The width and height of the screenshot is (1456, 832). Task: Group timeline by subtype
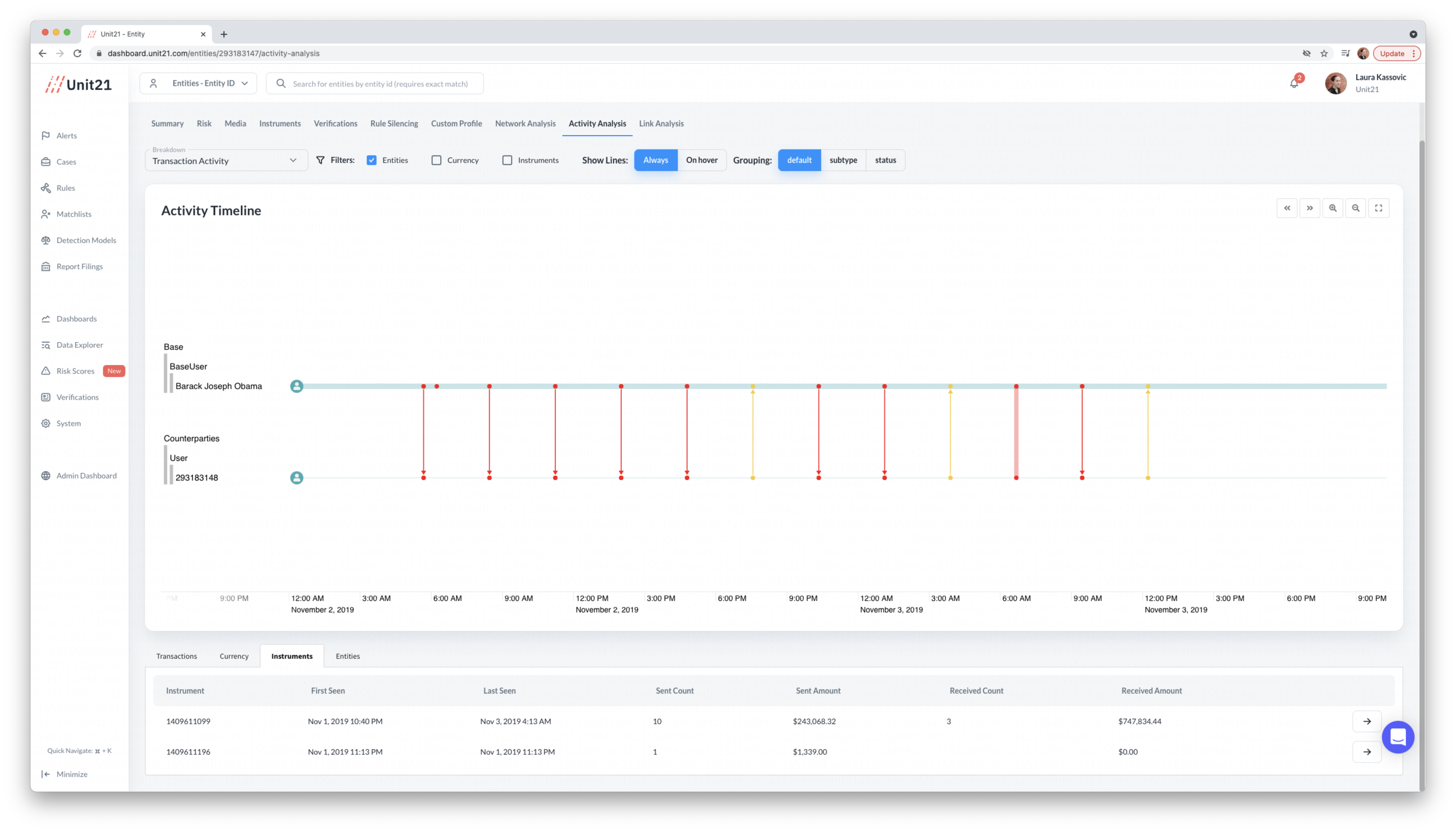click(843, 160)
